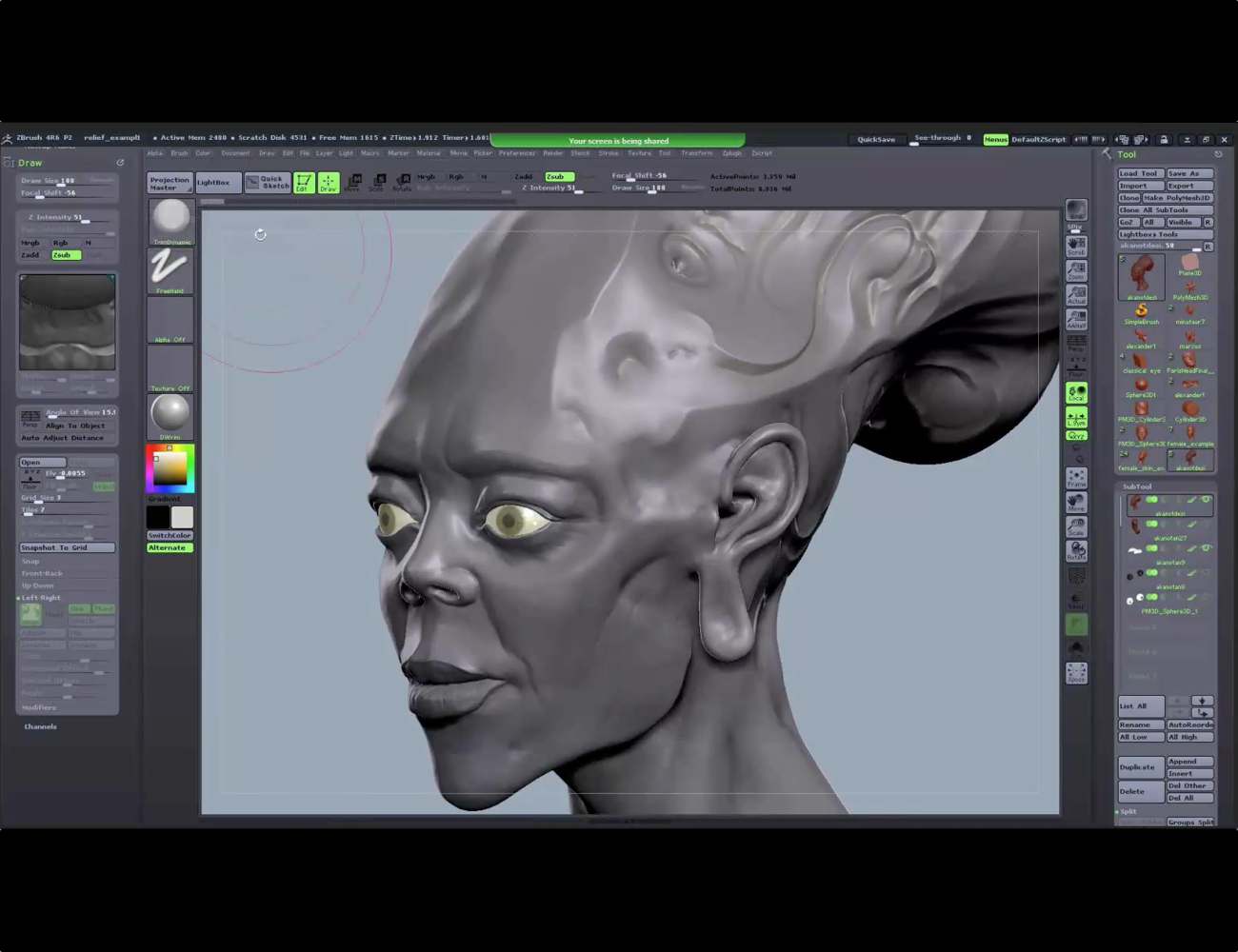Select the PolyMesh3D star tool thumbnail
Image resolution: width=1238 pixels, height=952 pixels.
tap(1190, 289)
